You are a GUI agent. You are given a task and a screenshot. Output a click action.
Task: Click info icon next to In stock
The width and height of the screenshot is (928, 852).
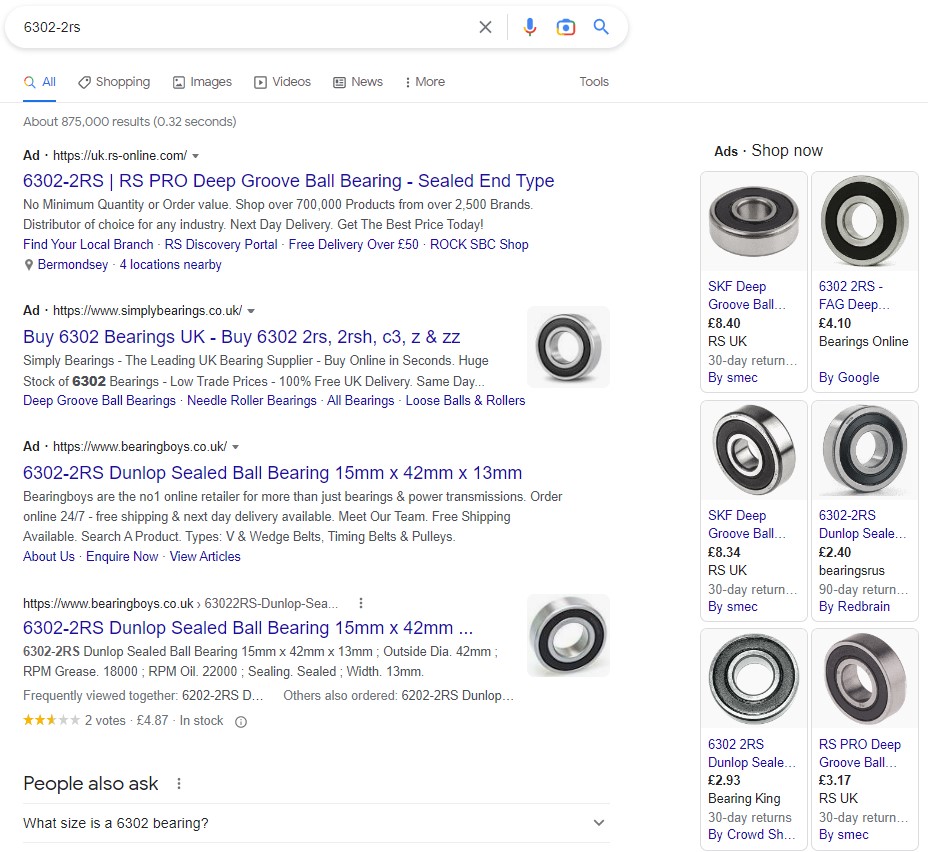[x=240, y=721]
